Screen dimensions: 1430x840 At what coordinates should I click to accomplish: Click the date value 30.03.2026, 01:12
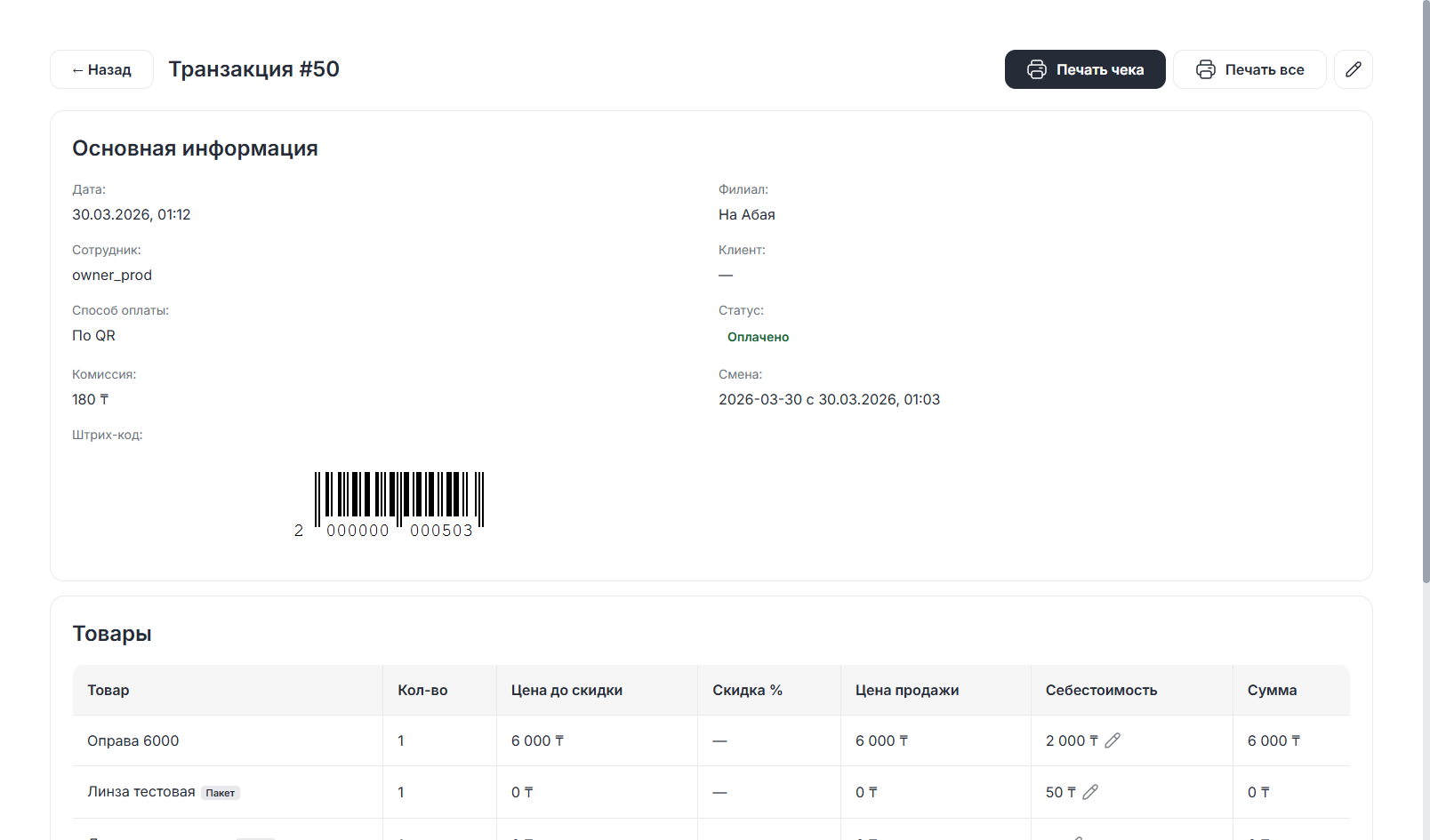[131, 214]
